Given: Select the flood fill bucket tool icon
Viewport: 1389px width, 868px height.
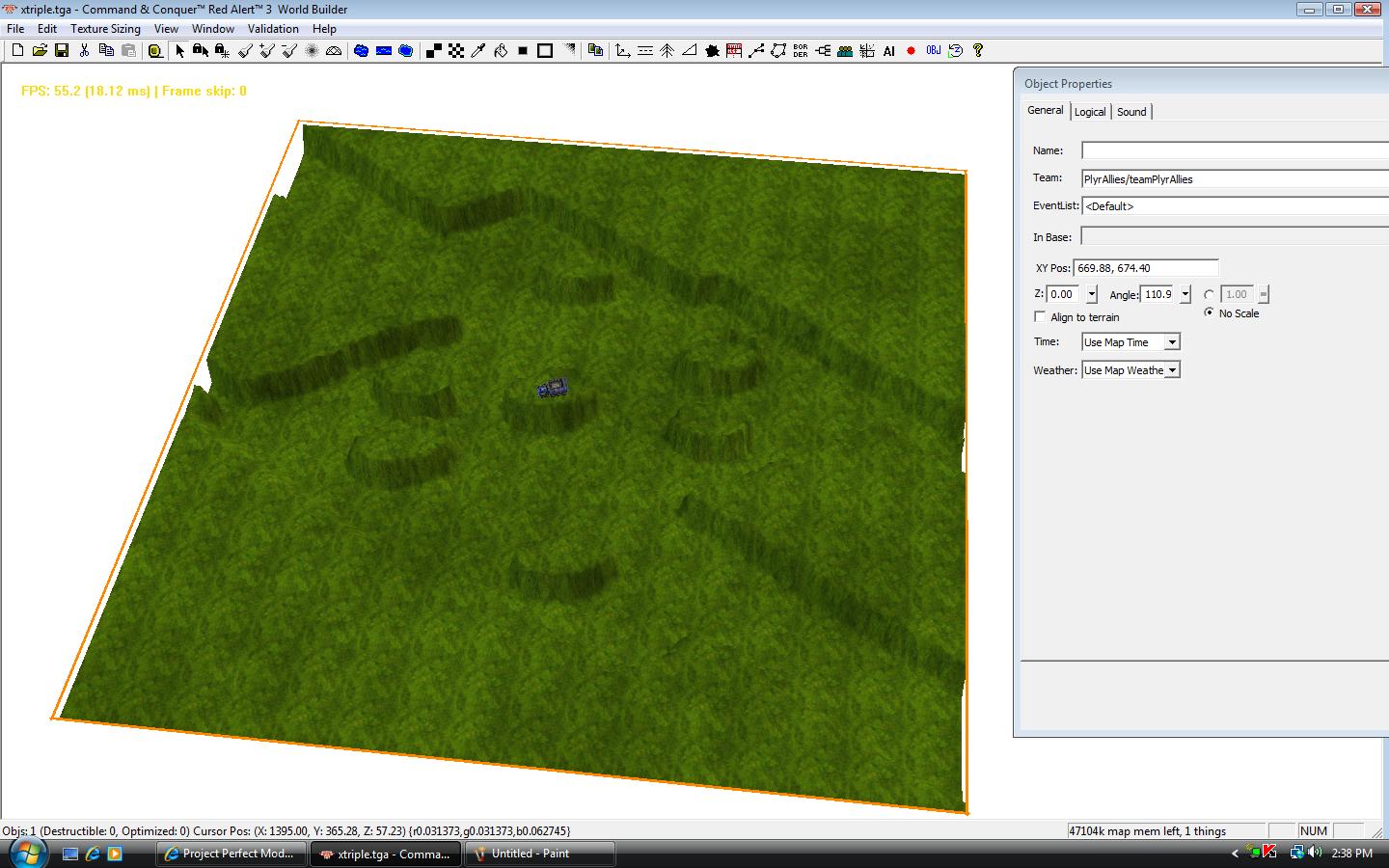Looking at the screenshot, I should click(501, 50).
